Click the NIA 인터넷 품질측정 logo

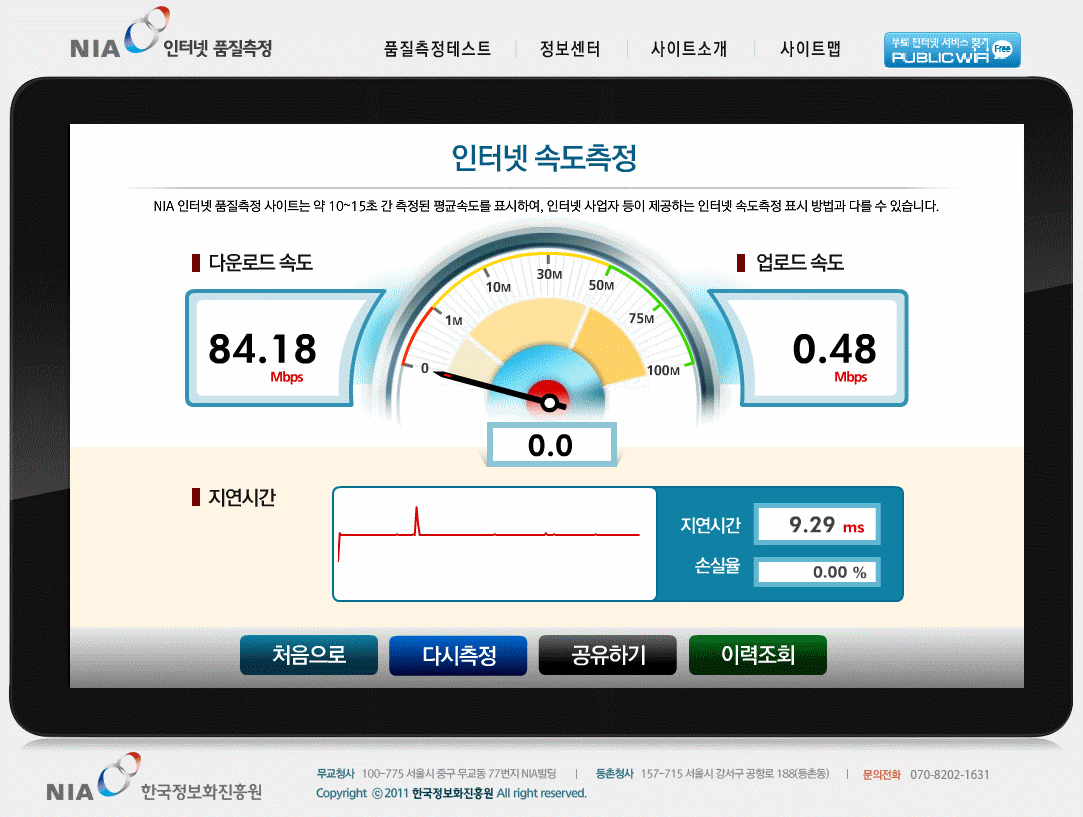pos(171,33)
